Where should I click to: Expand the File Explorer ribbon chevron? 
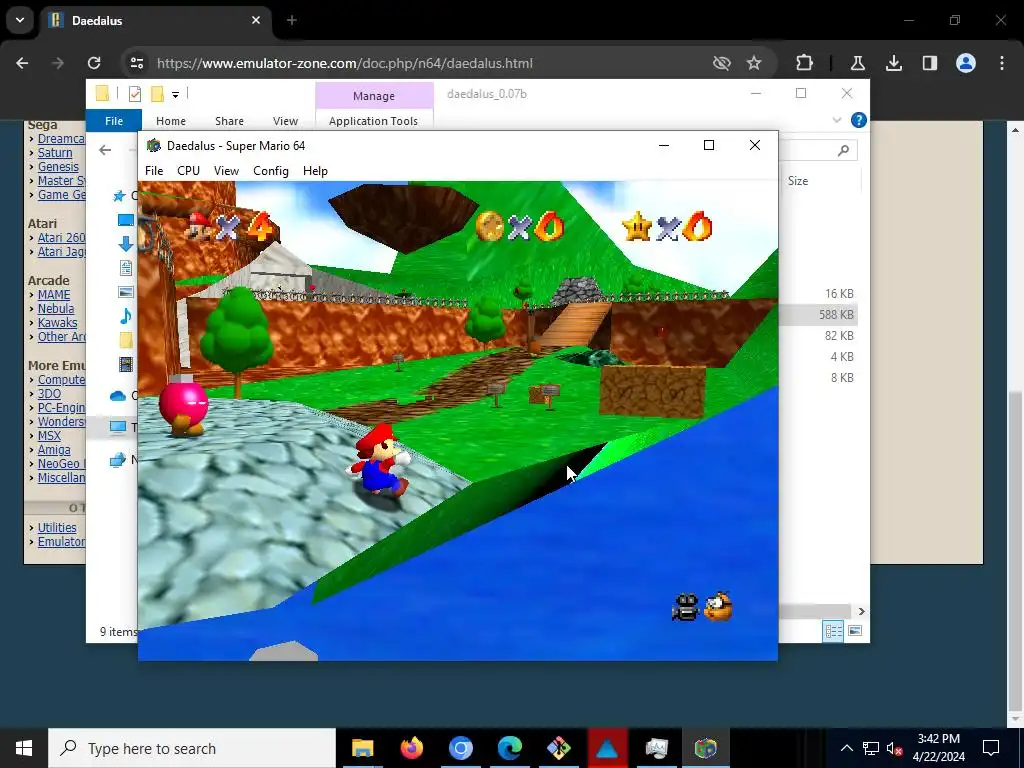(x=837, y=120)
